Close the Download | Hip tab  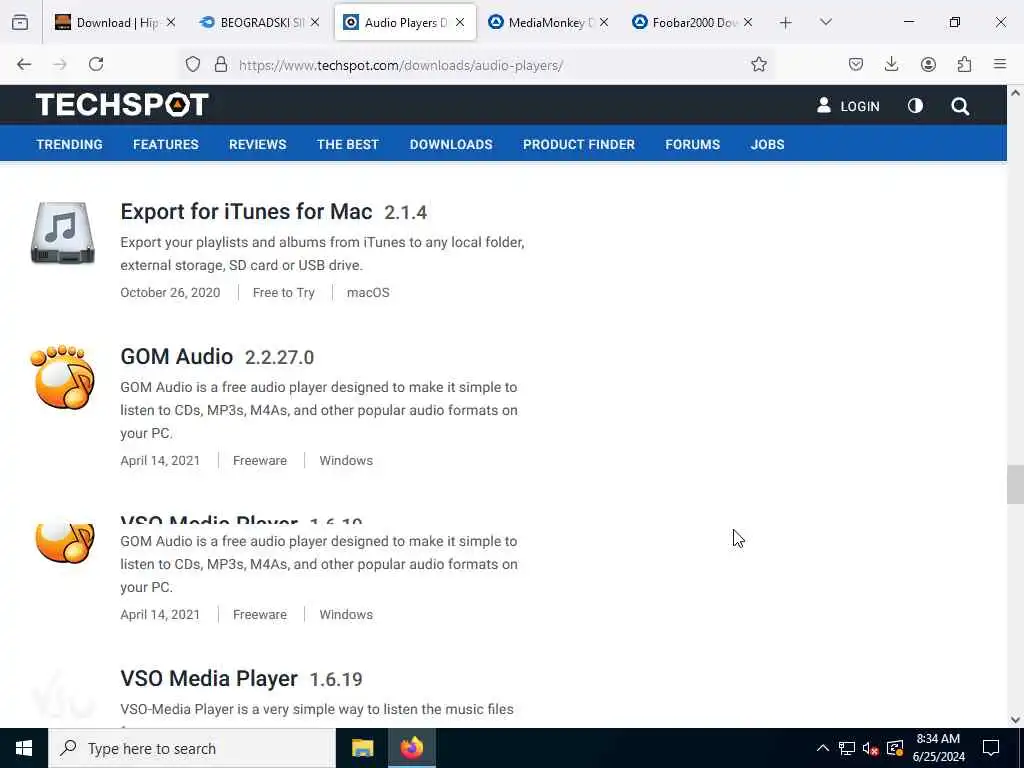170,22
